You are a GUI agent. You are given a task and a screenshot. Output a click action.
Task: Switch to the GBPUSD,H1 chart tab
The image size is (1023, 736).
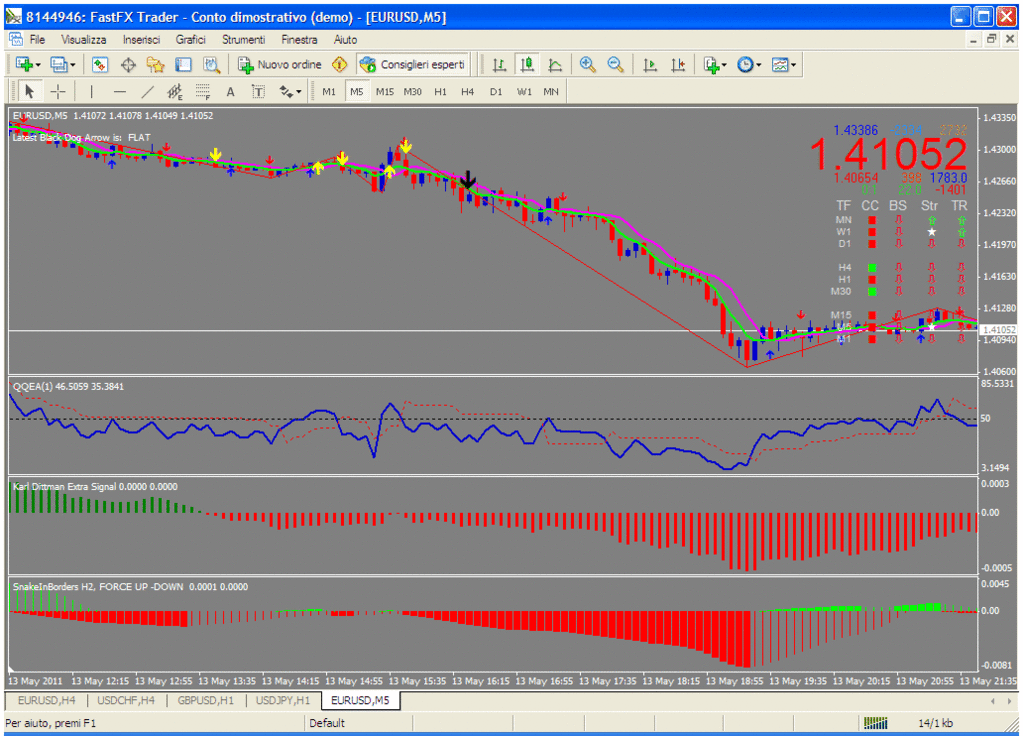(206, 700)
